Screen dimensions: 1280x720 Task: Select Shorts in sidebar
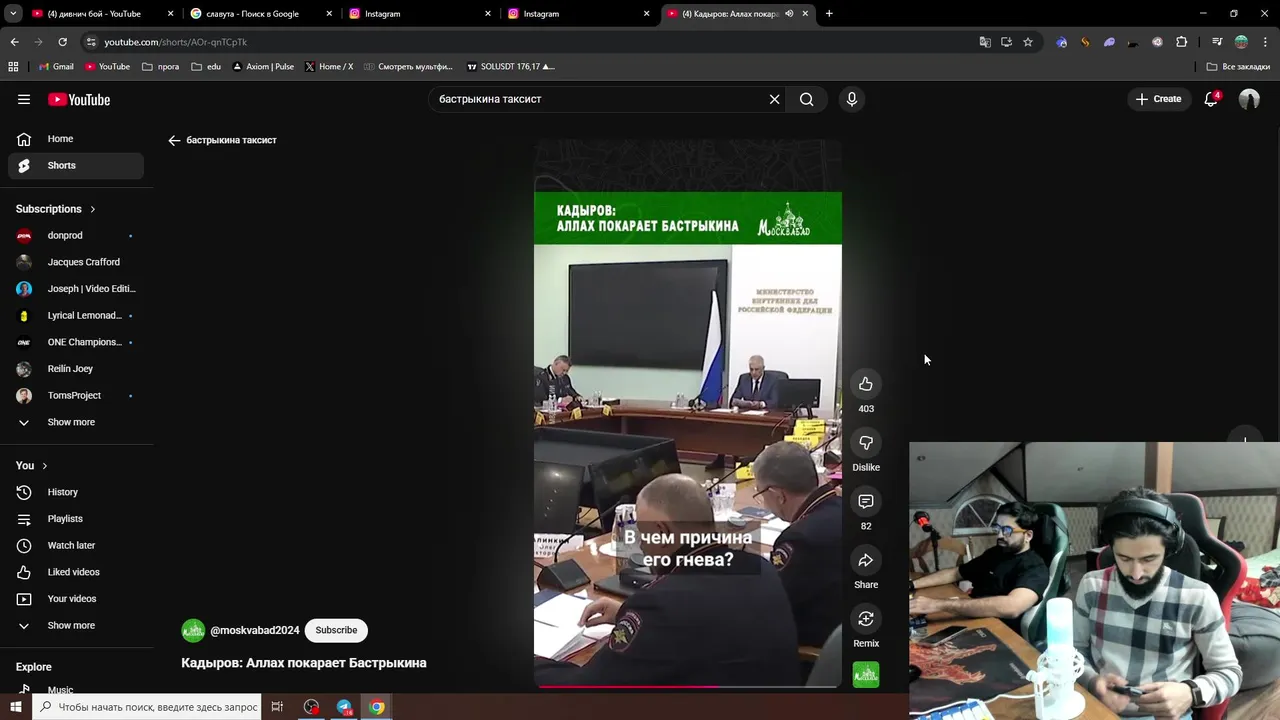click(x=76, y=165)
